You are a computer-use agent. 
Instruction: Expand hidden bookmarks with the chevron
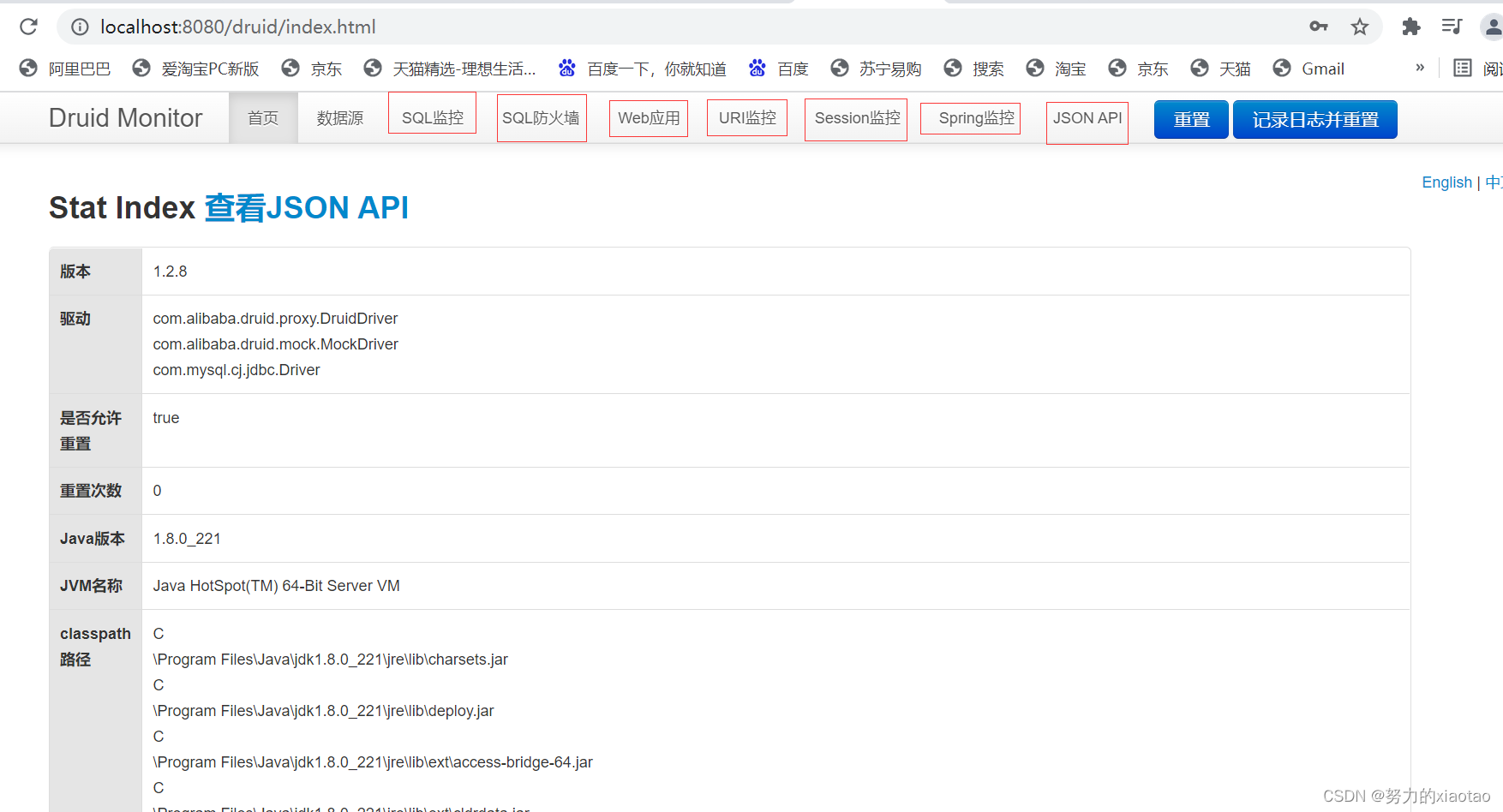click(x=1420, y=68)
